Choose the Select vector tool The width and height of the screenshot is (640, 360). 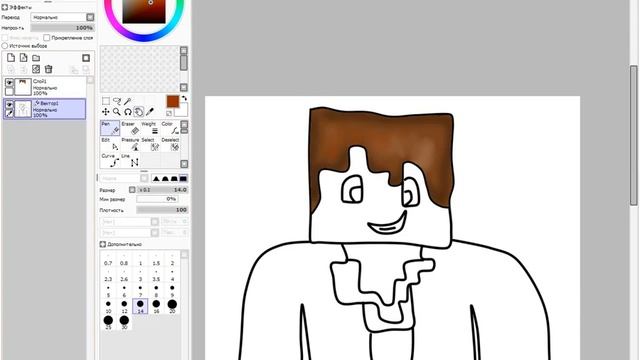click(x=150, y=144)
